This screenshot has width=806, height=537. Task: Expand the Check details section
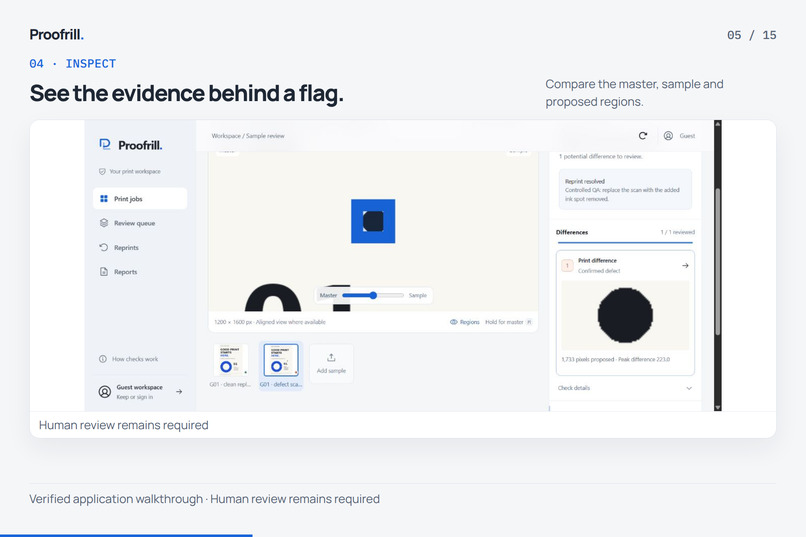625,388
